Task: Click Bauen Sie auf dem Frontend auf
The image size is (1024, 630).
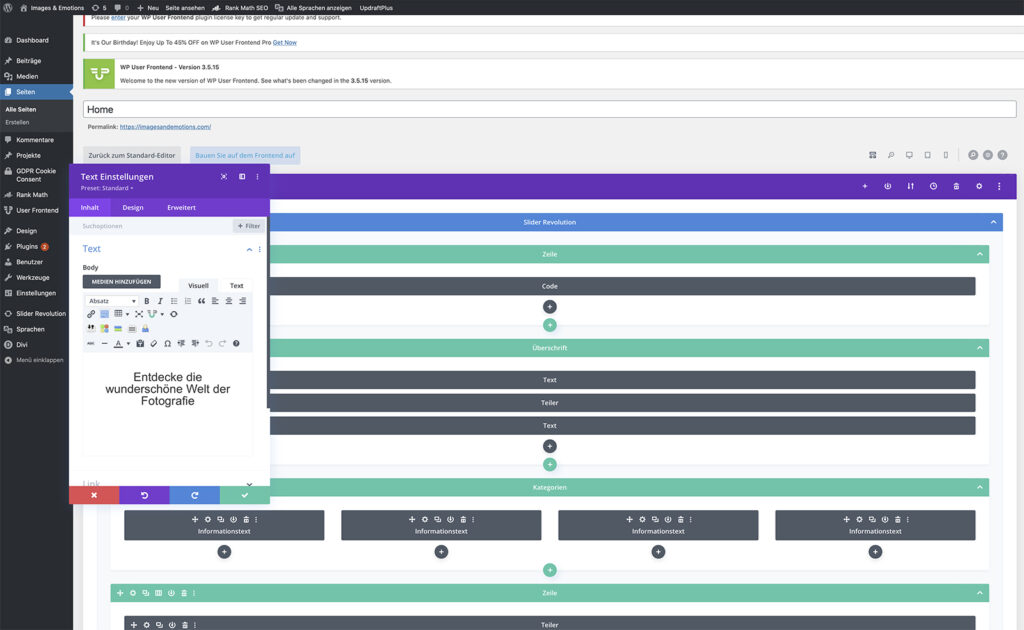Action: (245, 155)
